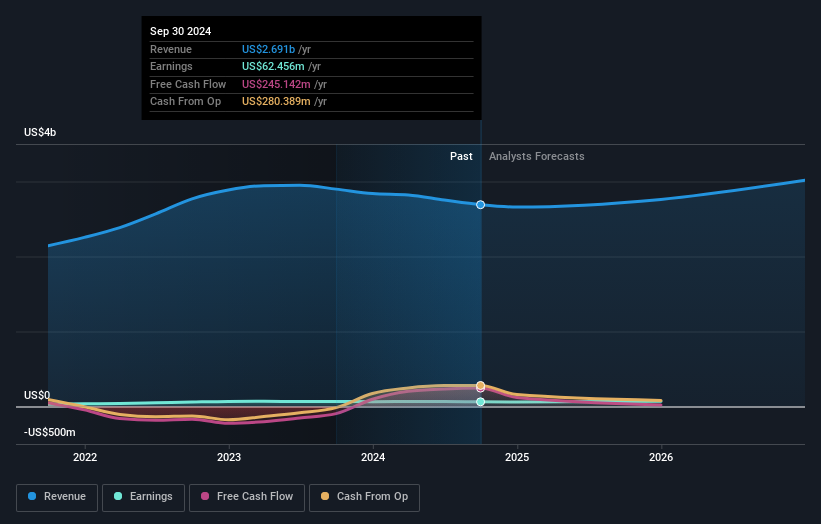Click the 2024 x-axis label

tap(373, 458)
